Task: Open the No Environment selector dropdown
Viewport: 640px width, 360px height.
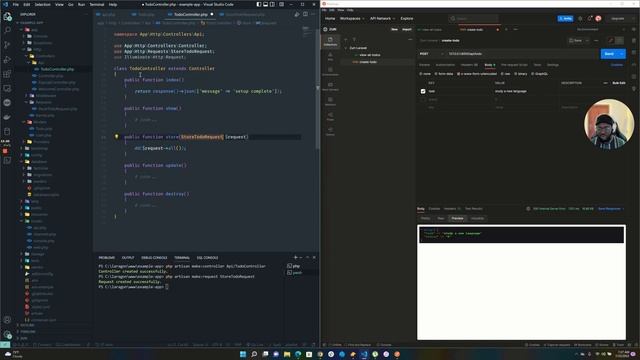Action: point(602,29)
